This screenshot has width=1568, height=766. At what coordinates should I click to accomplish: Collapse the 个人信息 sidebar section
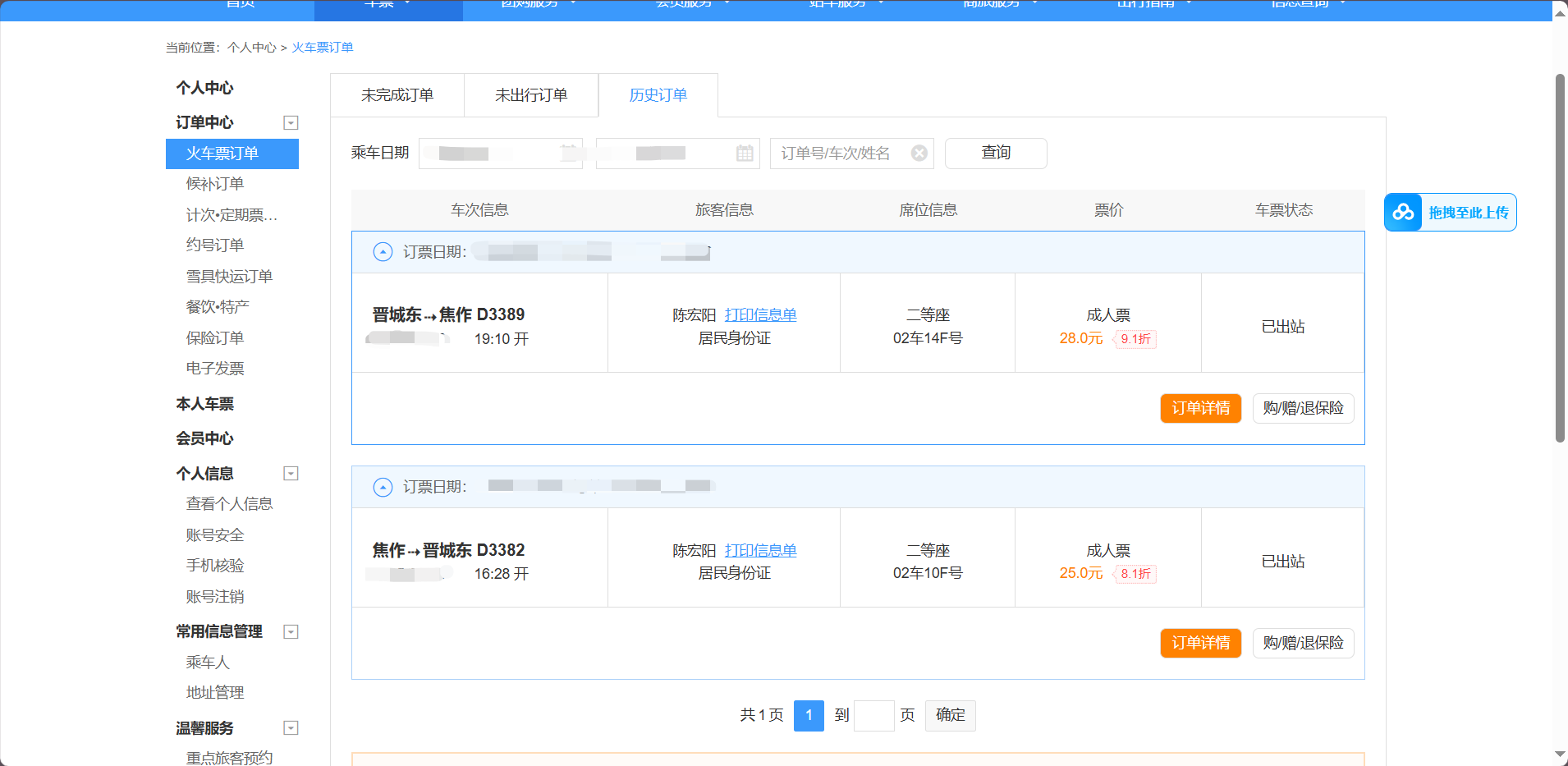tap(291, 474)
